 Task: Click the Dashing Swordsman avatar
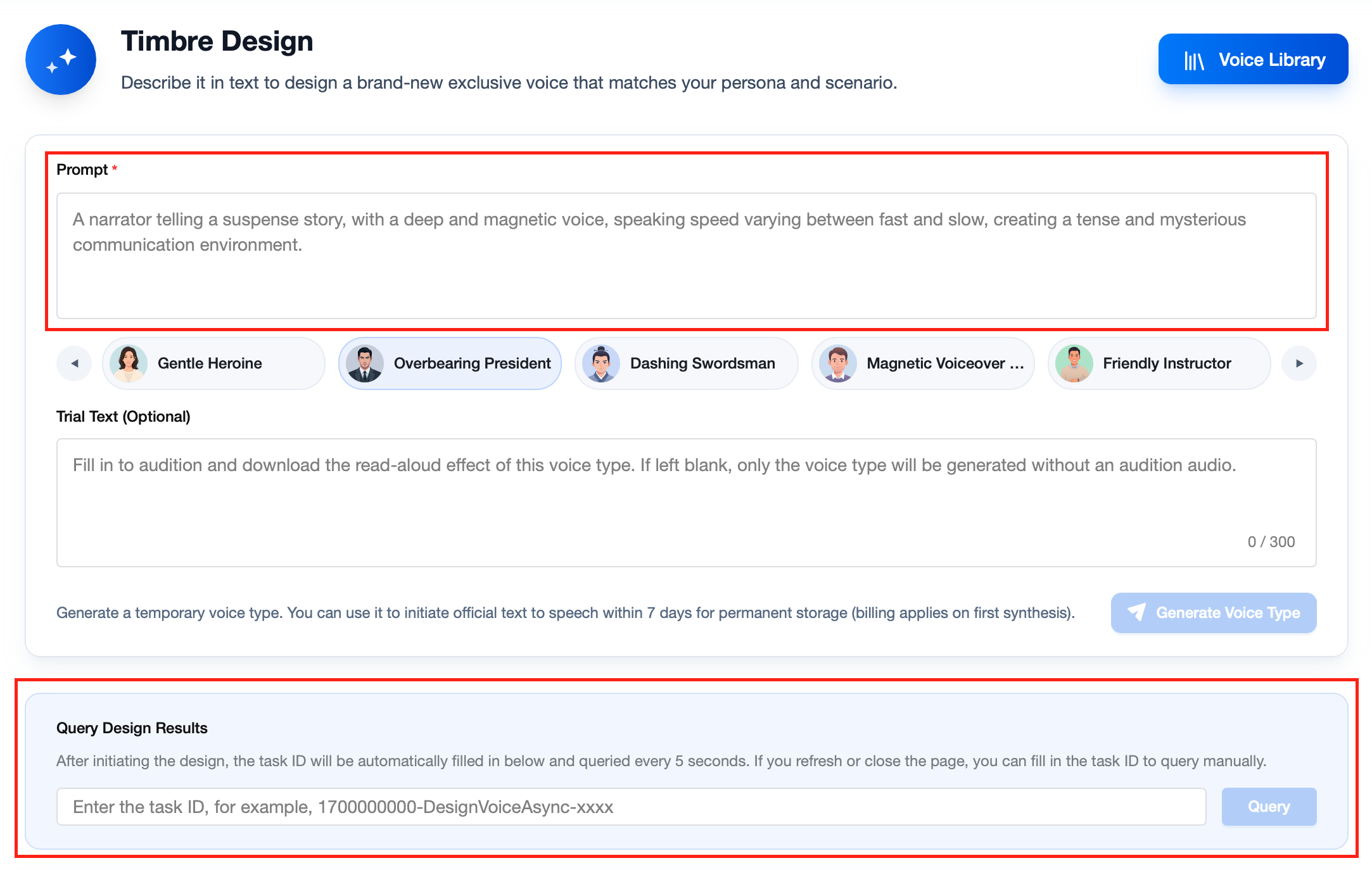click(x=601, y=363)
